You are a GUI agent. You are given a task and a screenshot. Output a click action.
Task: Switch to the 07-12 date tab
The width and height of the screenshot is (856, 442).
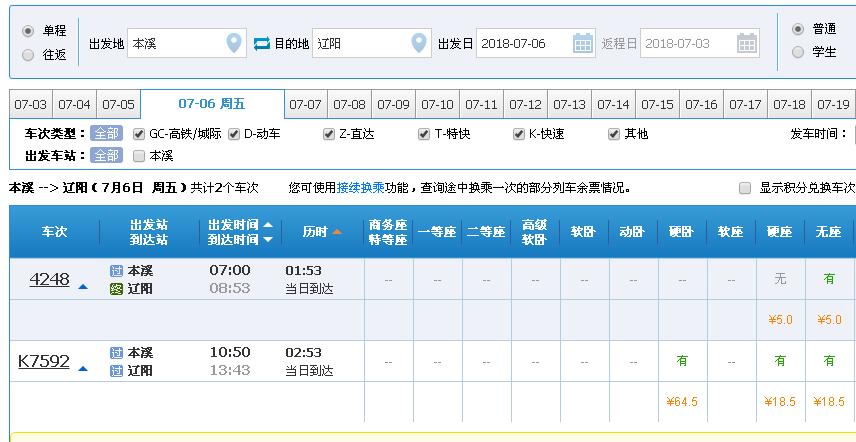coord(525,104)
